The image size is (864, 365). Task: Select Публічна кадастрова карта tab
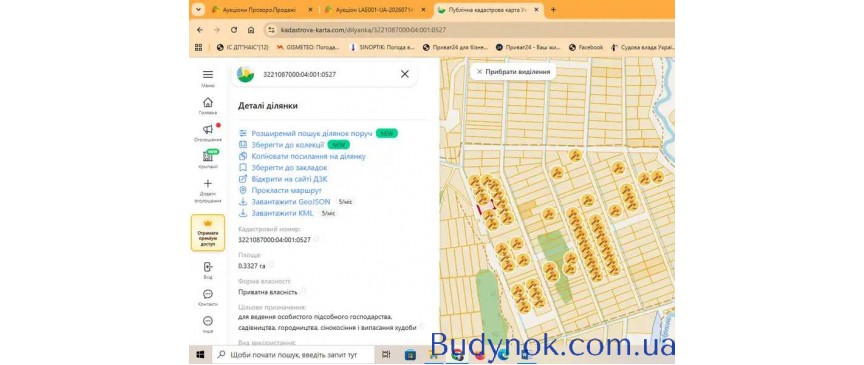[487, 9]
